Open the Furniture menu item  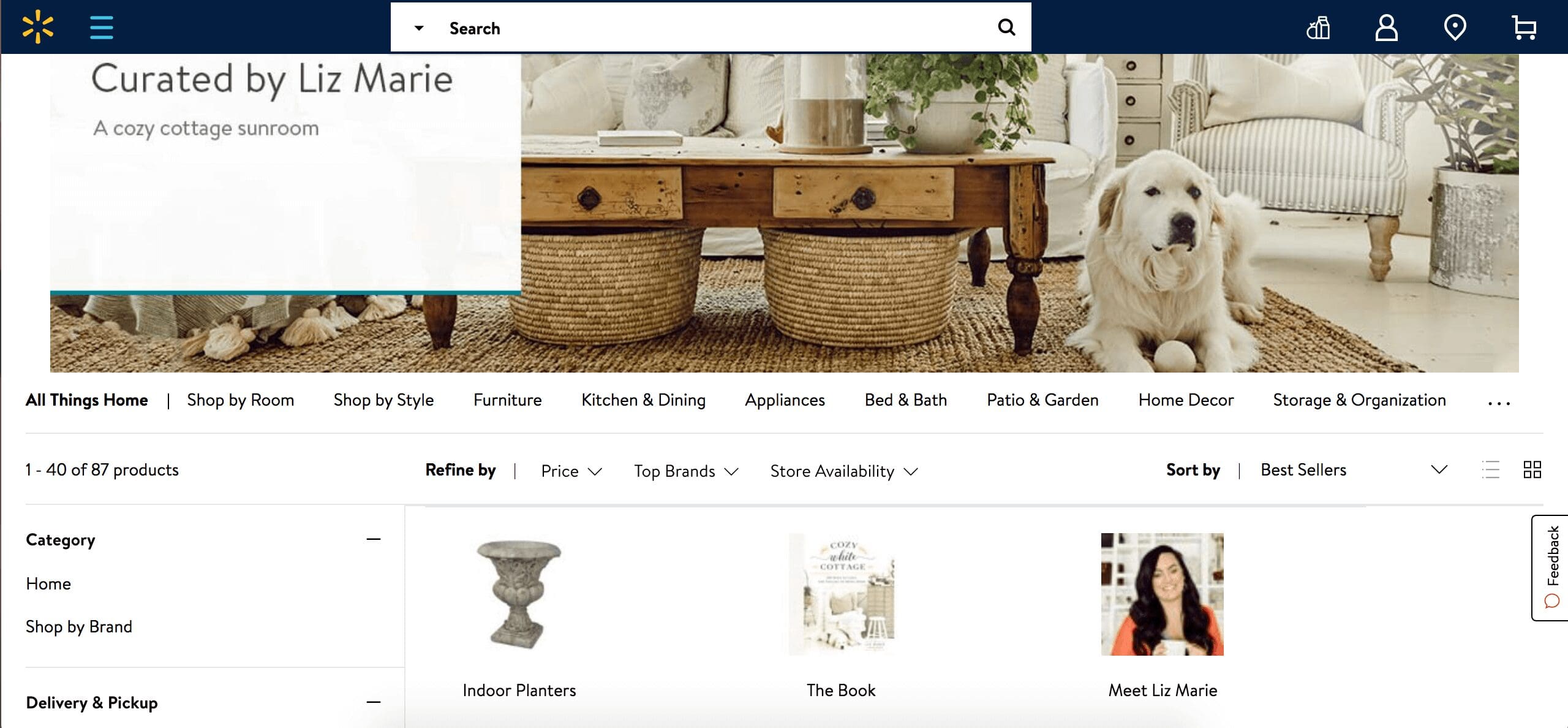coord(507,400)
